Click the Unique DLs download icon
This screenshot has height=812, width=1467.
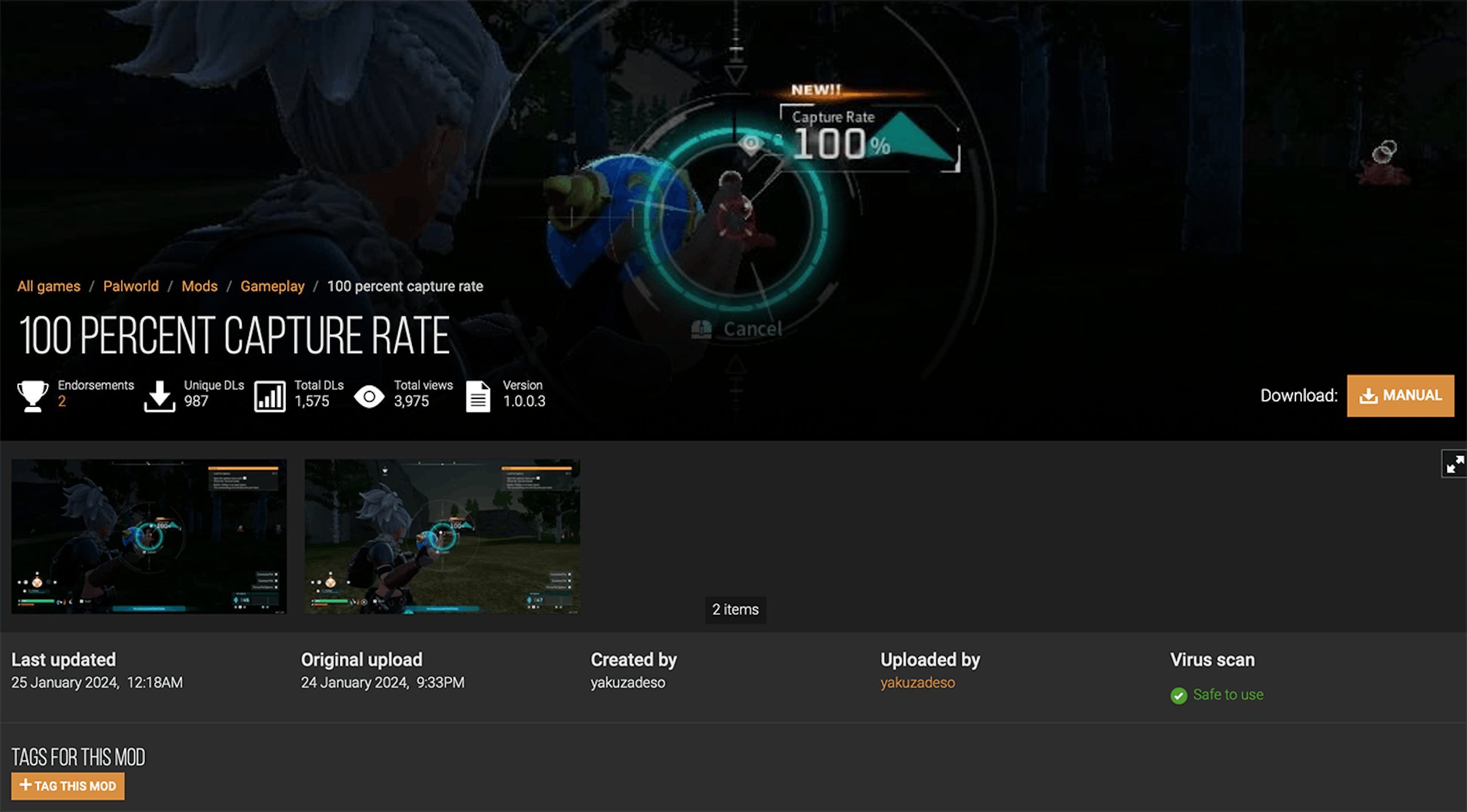click(159, 396)
